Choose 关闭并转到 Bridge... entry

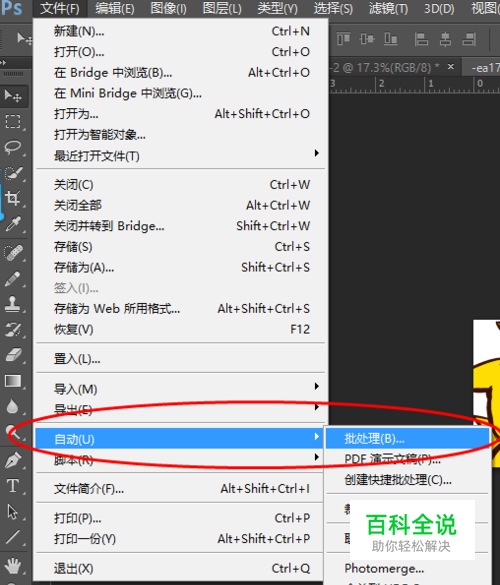coord(181,226)
